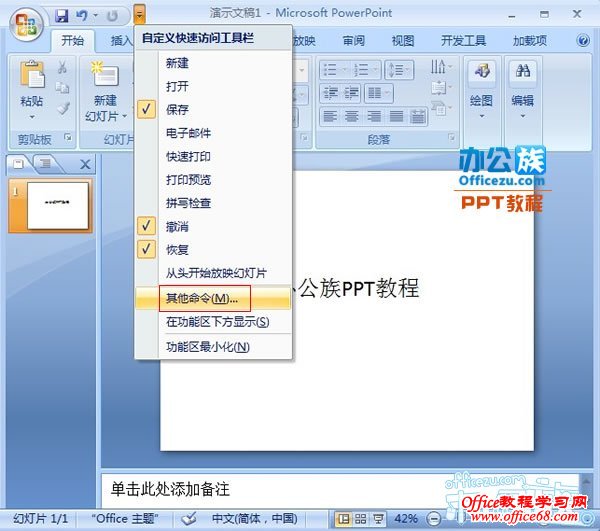Select the 开始 ribbon tab
Viewport: 600px width, 531px height.
[72, 40]
